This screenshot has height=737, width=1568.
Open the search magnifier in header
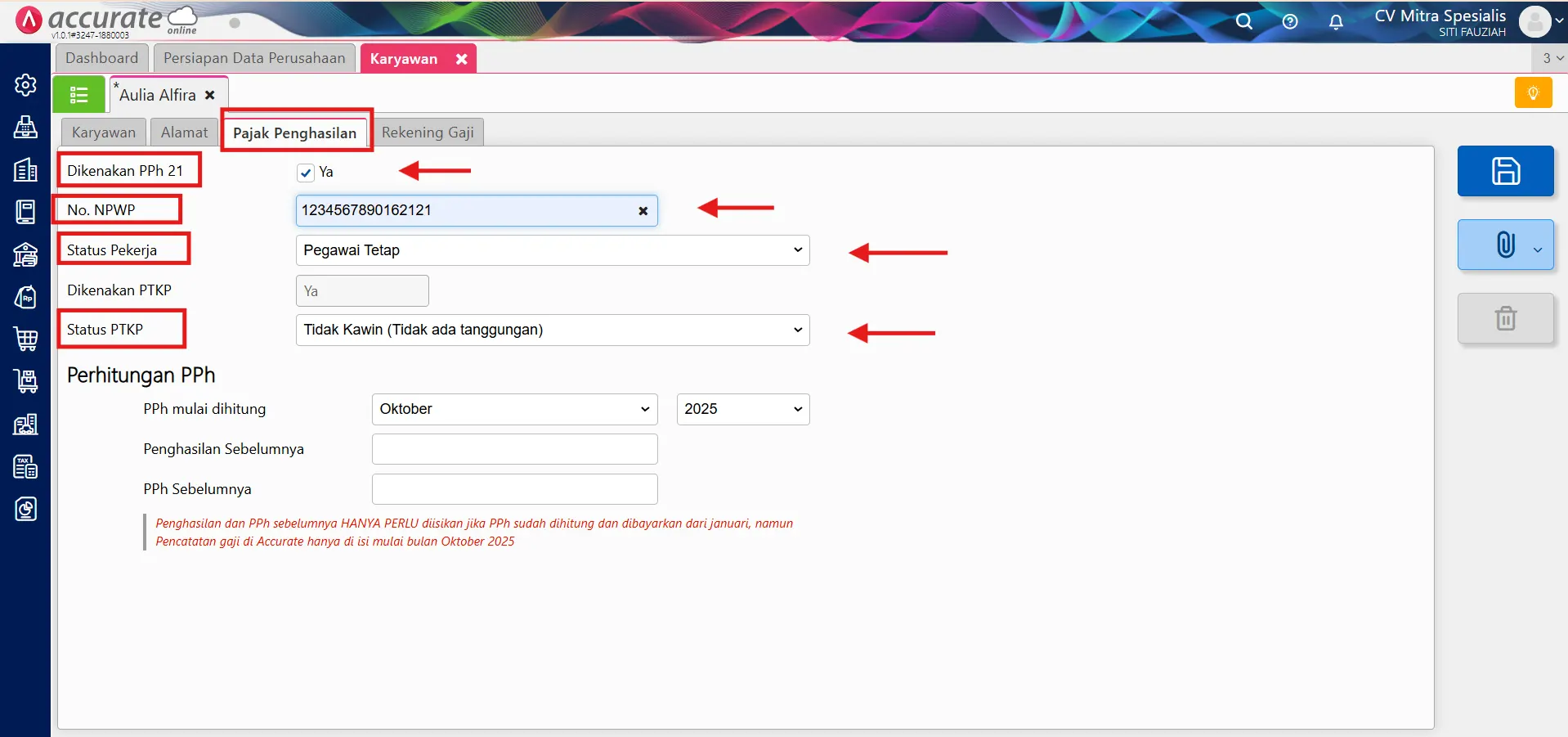pos(1243,22)
